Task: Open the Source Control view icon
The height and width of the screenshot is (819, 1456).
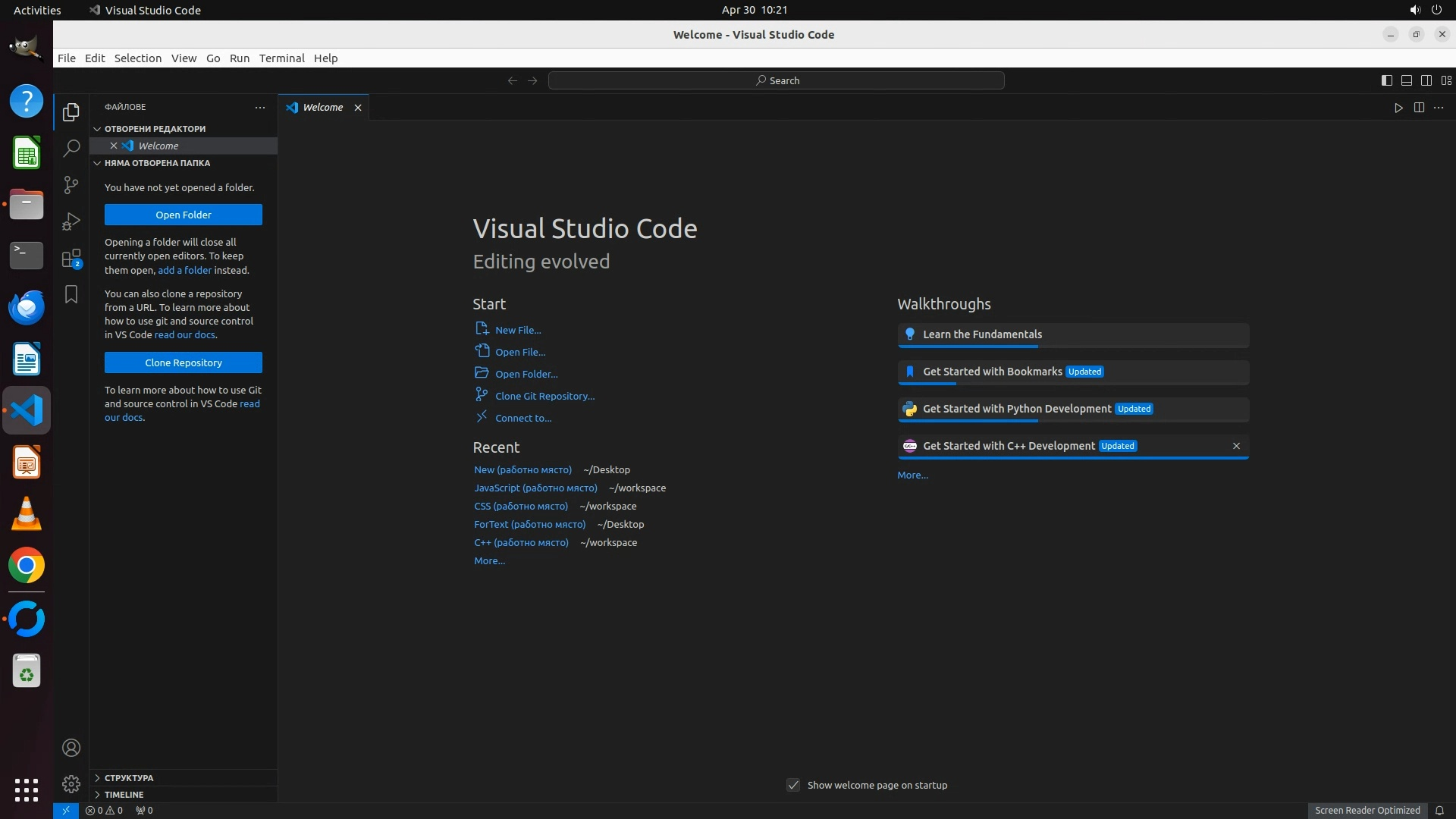Action: (71, 185)
